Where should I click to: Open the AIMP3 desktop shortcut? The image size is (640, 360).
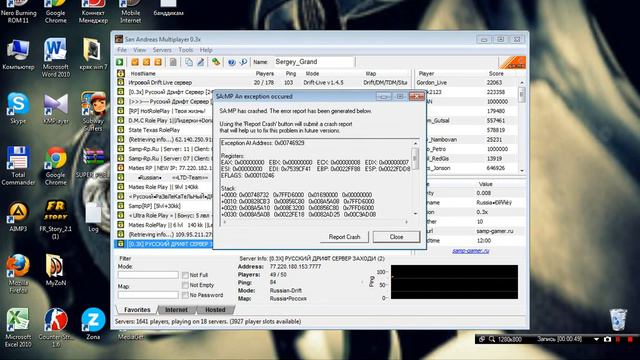[x=18, y=217]
